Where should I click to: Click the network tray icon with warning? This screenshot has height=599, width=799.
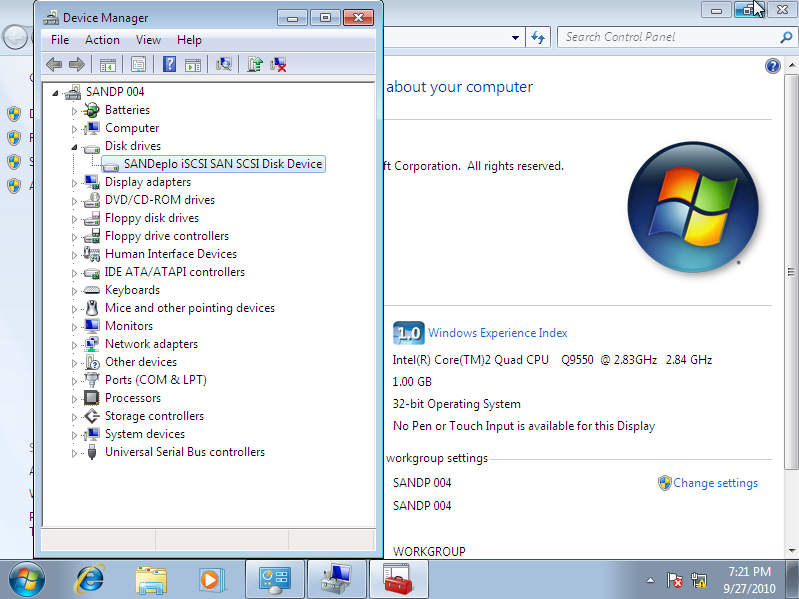point(699,580)
